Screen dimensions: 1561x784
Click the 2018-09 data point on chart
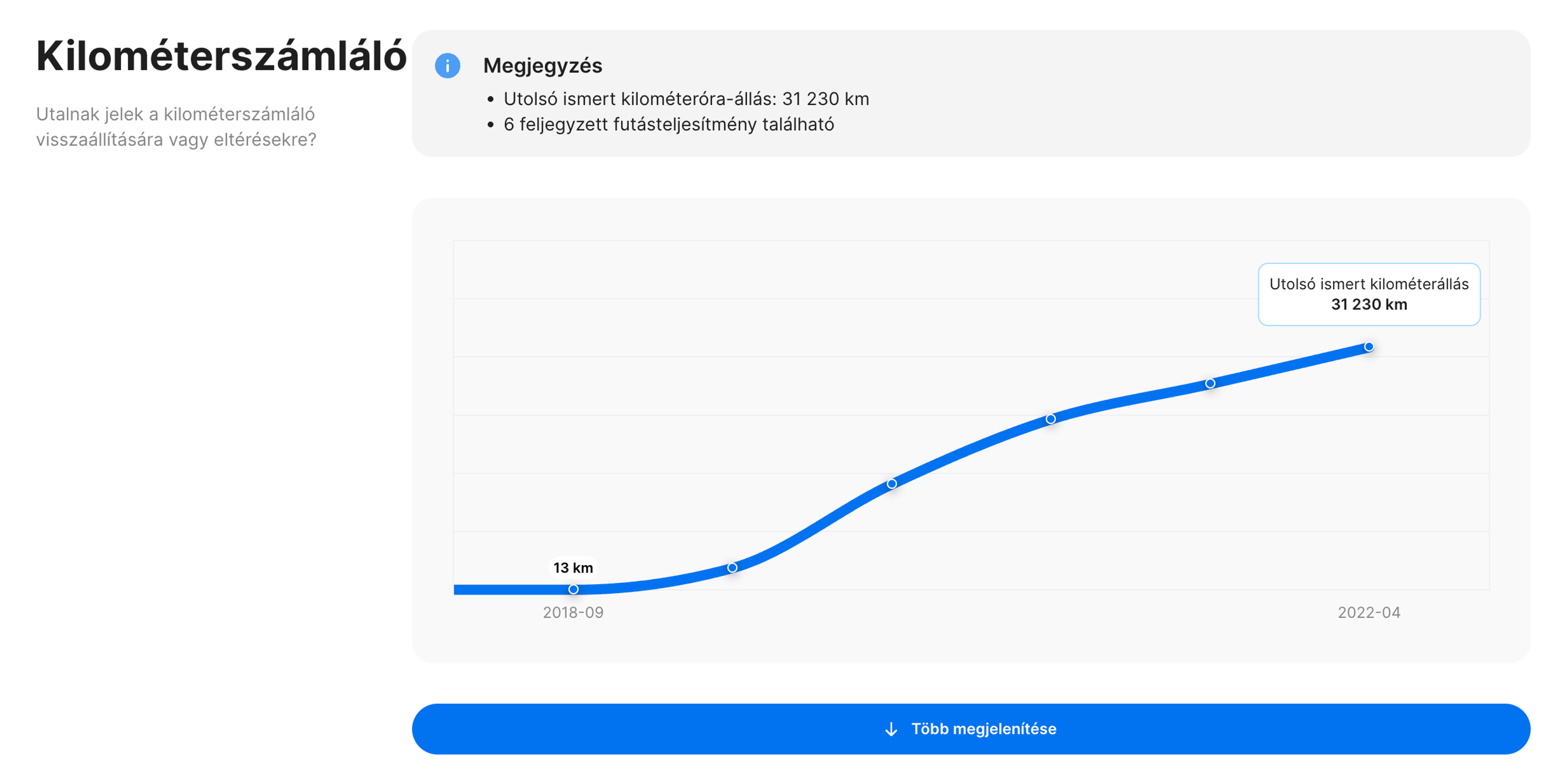573,589
